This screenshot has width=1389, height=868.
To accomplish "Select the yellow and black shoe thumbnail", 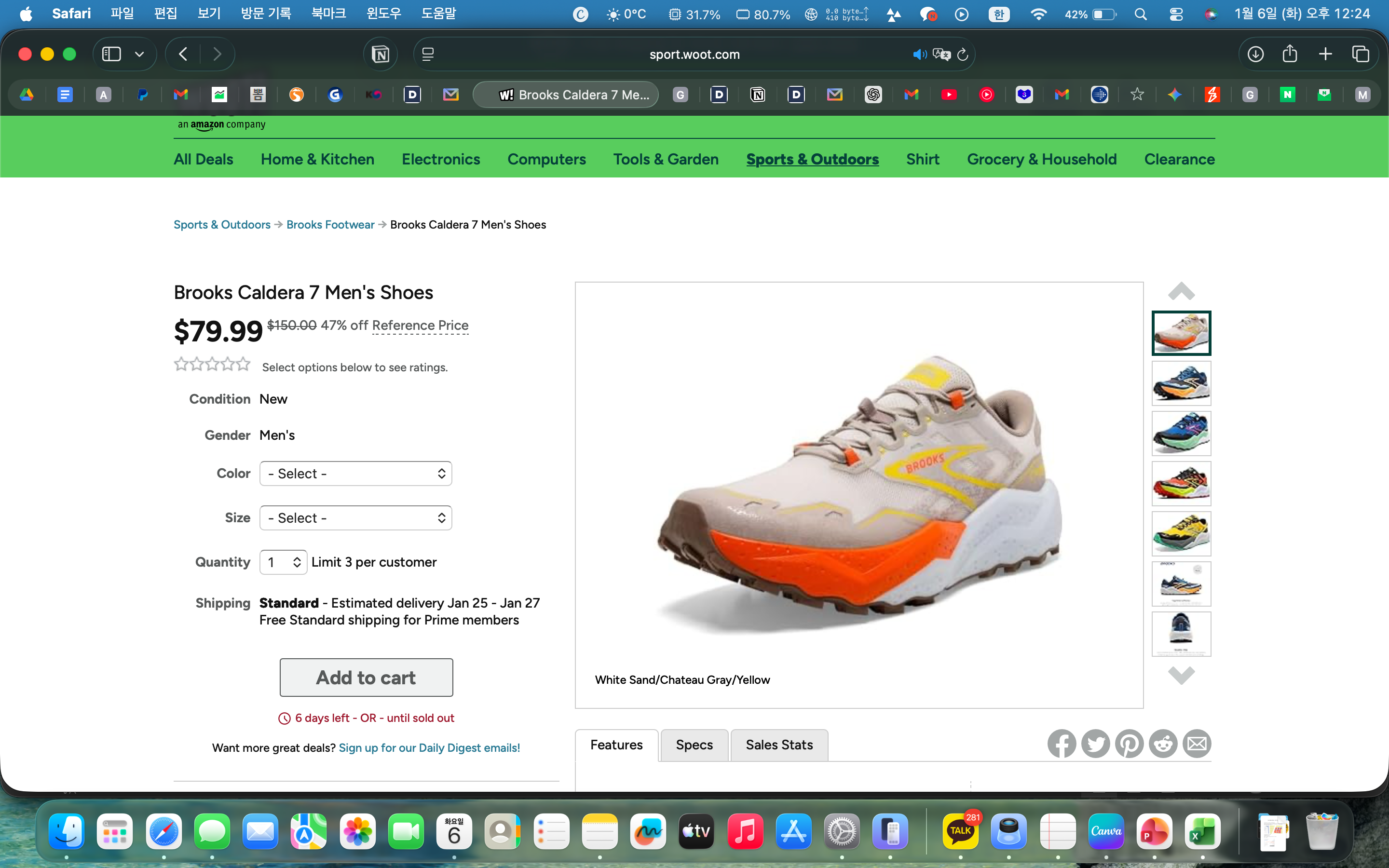I will click(1181, 534).
